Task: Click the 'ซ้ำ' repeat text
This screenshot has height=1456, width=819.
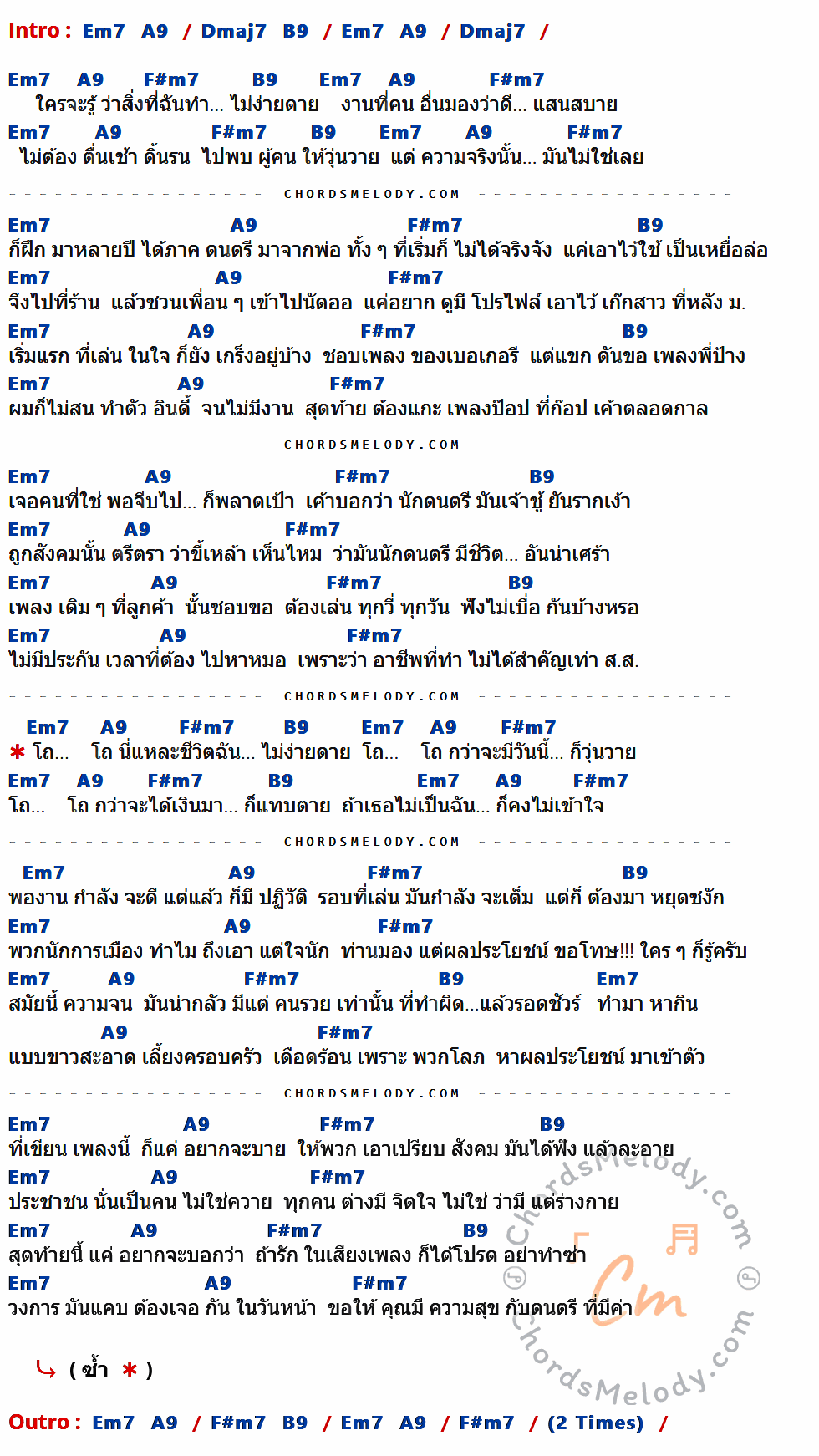Action: point(95,1369)
